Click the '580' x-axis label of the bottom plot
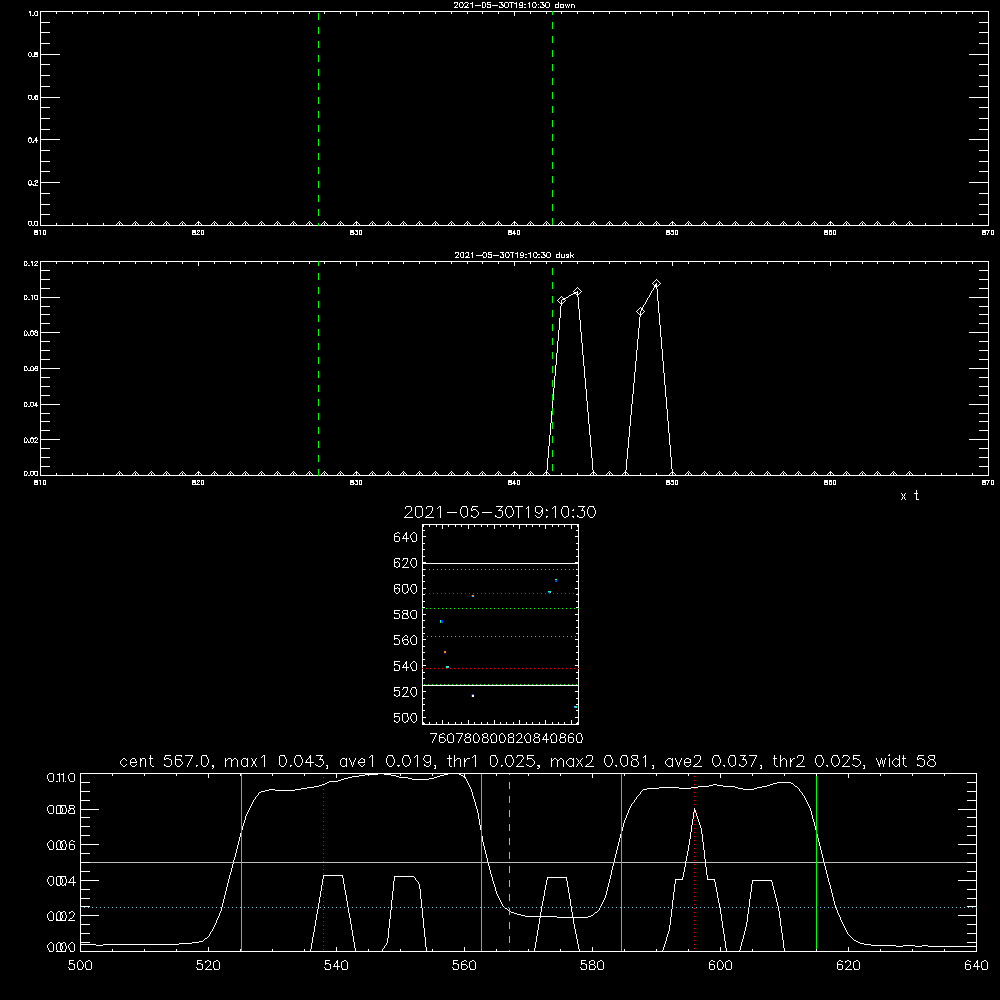1000x1000 pixels. [592, 966]
